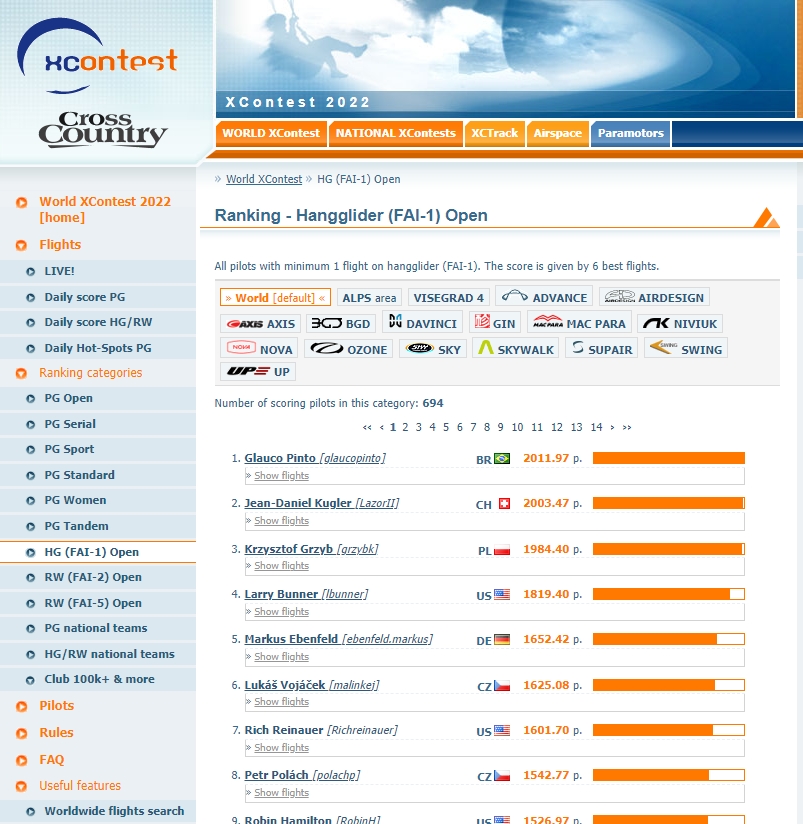Click the XContest logo
Viewport: 803px width, 824px height.
[x=98, y=56]
